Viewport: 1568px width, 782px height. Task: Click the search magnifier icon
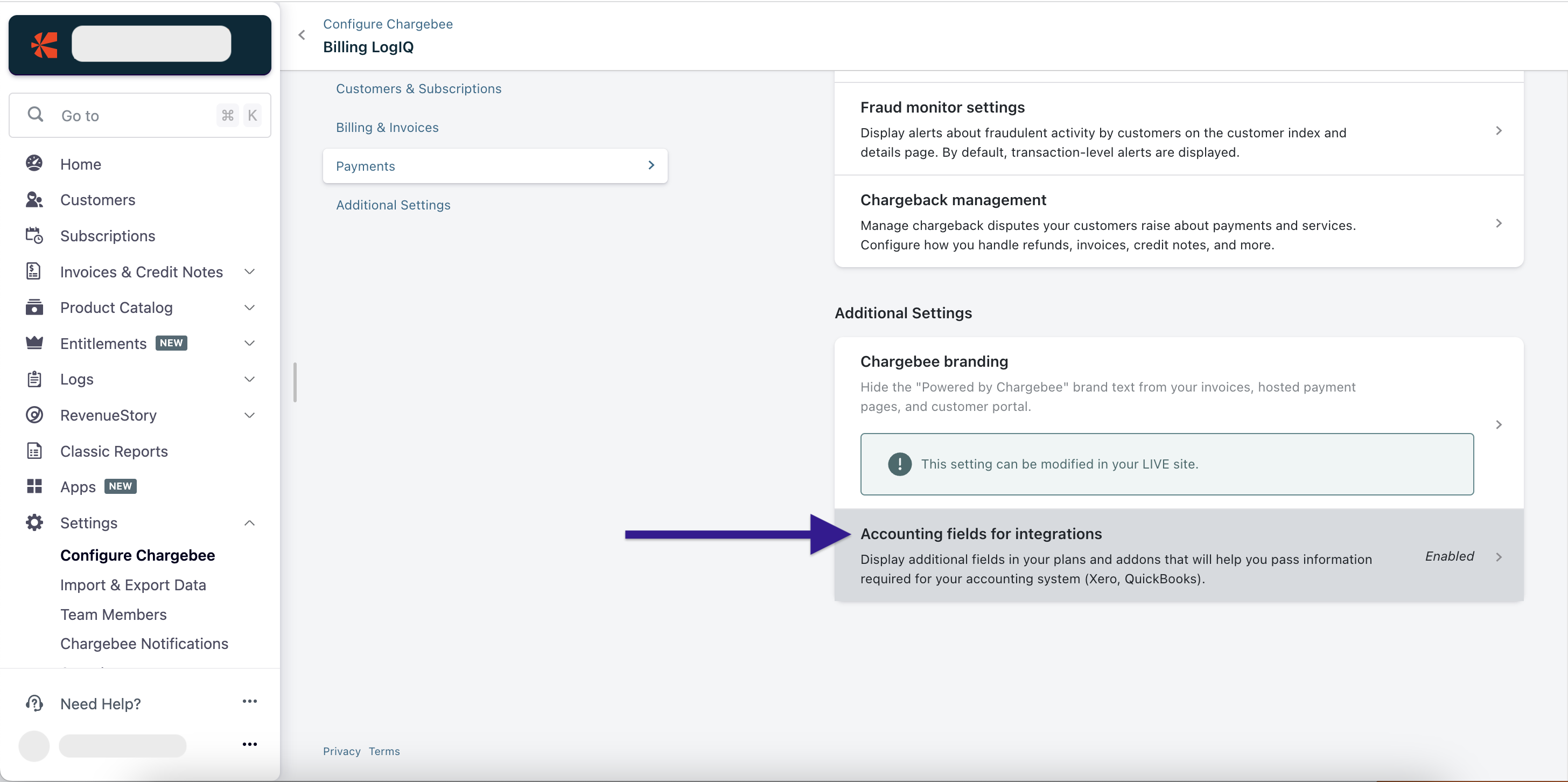click(36, 115)
